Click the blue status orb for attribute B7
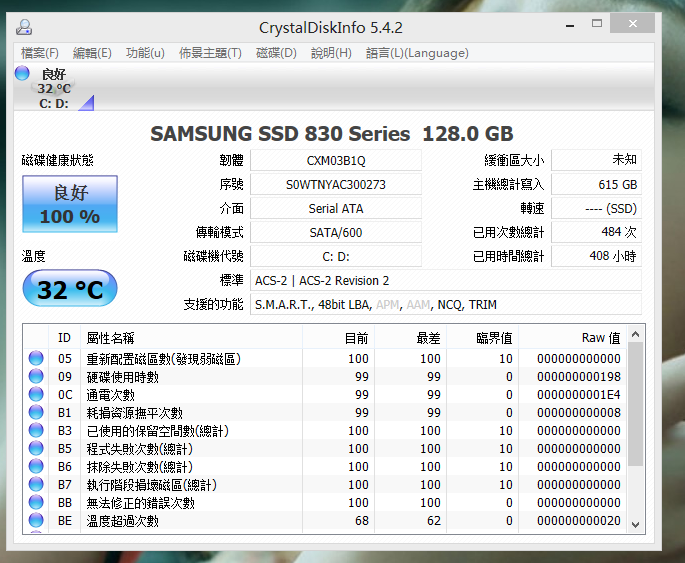The image size is (685, 563). tap(36, 484)
